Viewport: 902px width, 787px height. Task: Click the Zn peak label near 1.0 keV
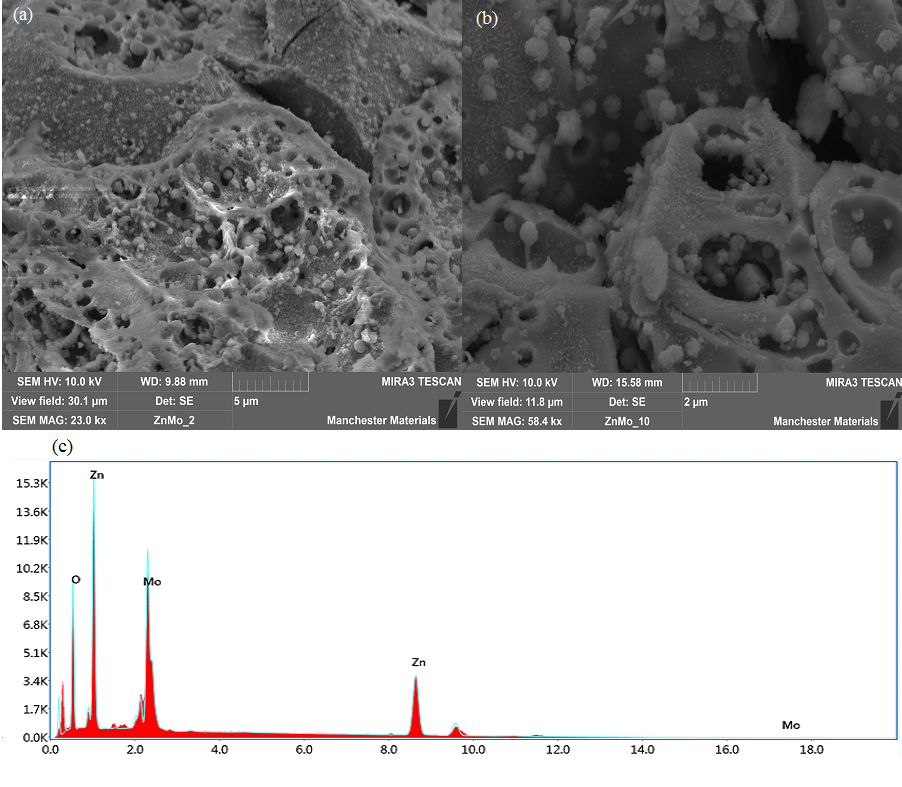coord(97,475)
